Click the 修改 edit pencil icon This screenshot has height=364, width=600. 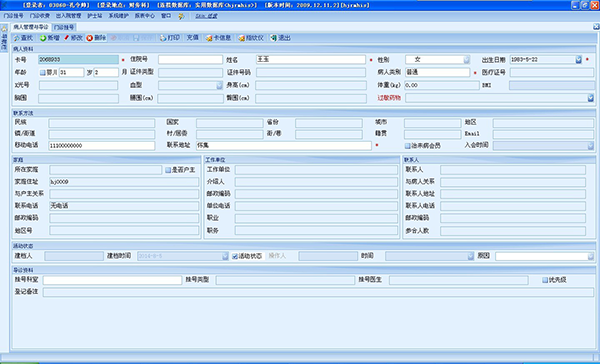coord(67,38)
